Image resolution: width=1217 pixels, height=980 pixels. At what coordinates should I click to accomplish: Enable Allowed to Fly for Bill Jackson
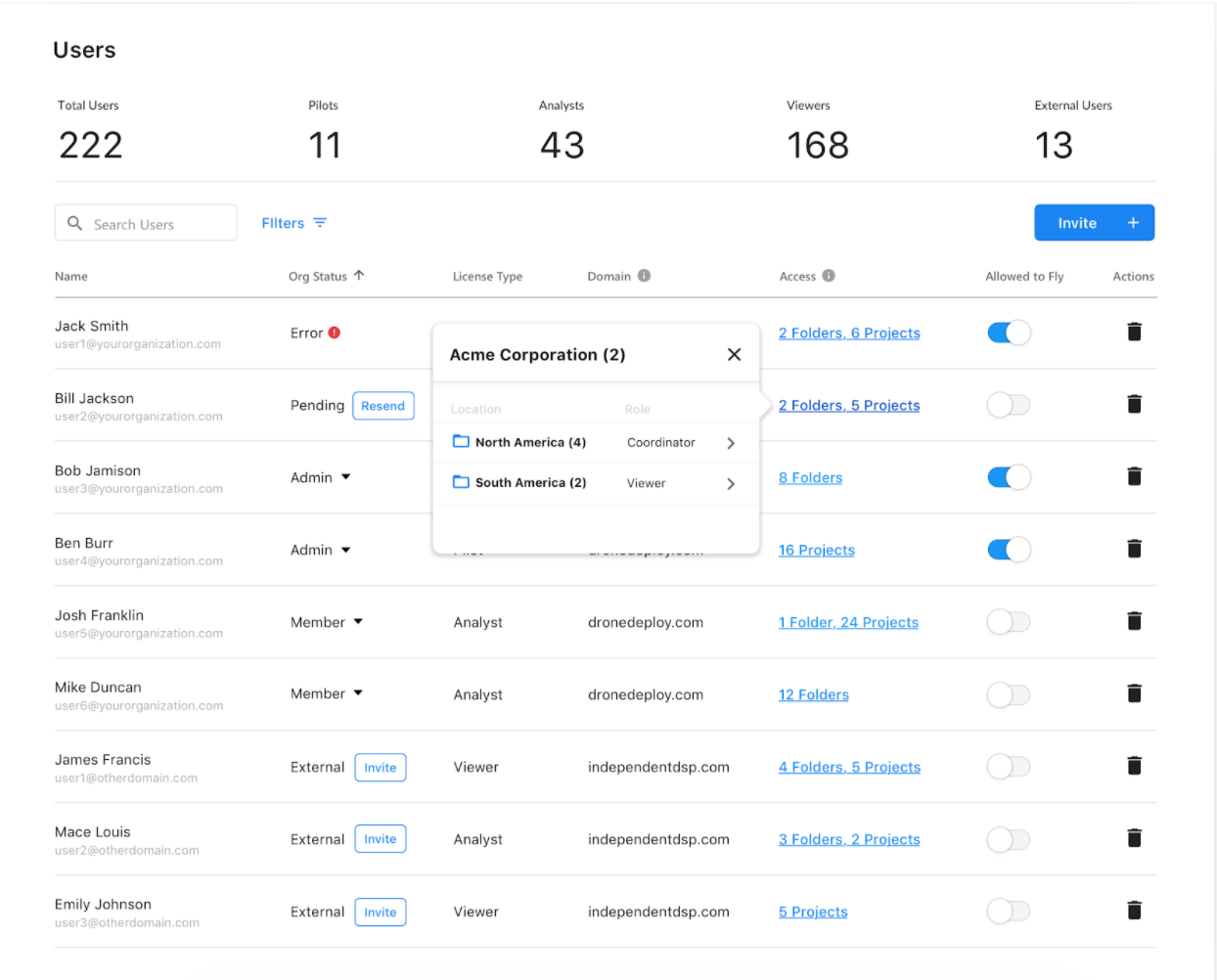(x=1009, y=405)
